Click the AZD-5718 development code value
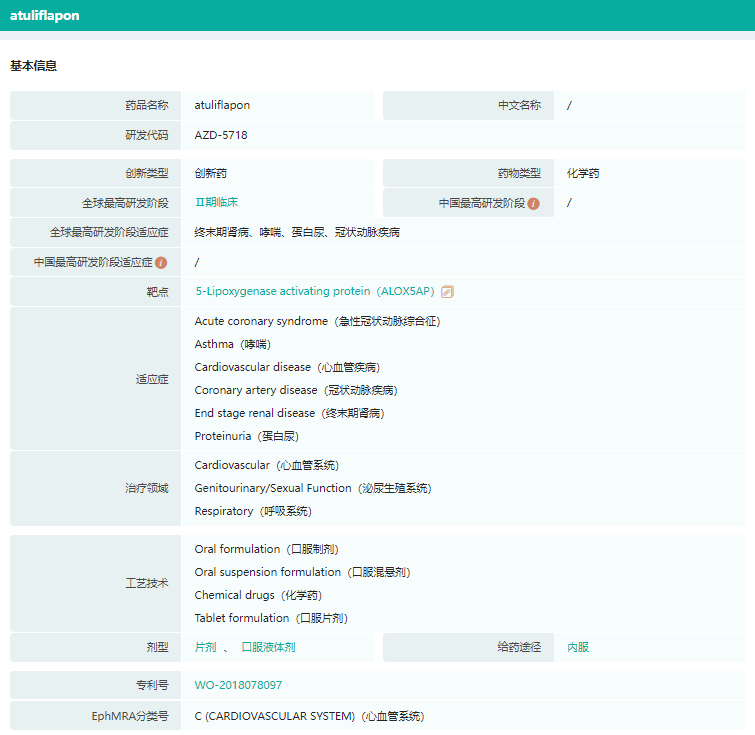This screenshot has height=735, width=755. [221, 135]
